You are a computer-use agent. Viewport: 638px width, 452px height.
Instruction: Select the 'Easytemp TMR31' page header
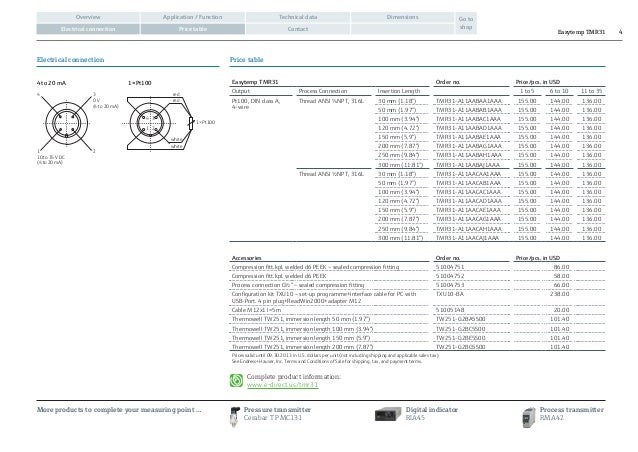[581, 32]
